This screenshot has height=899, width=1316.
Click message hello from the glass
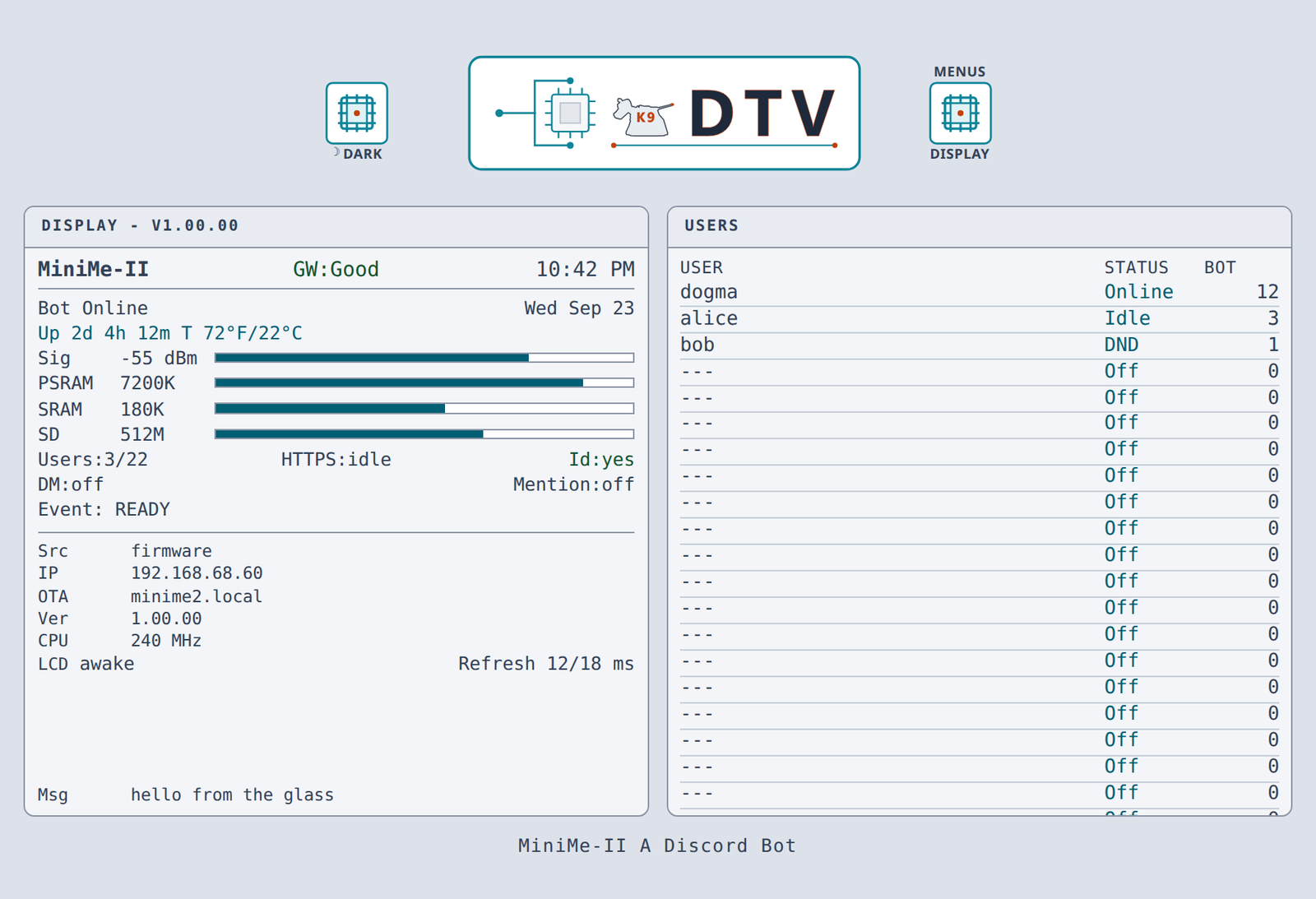(232, 795)
